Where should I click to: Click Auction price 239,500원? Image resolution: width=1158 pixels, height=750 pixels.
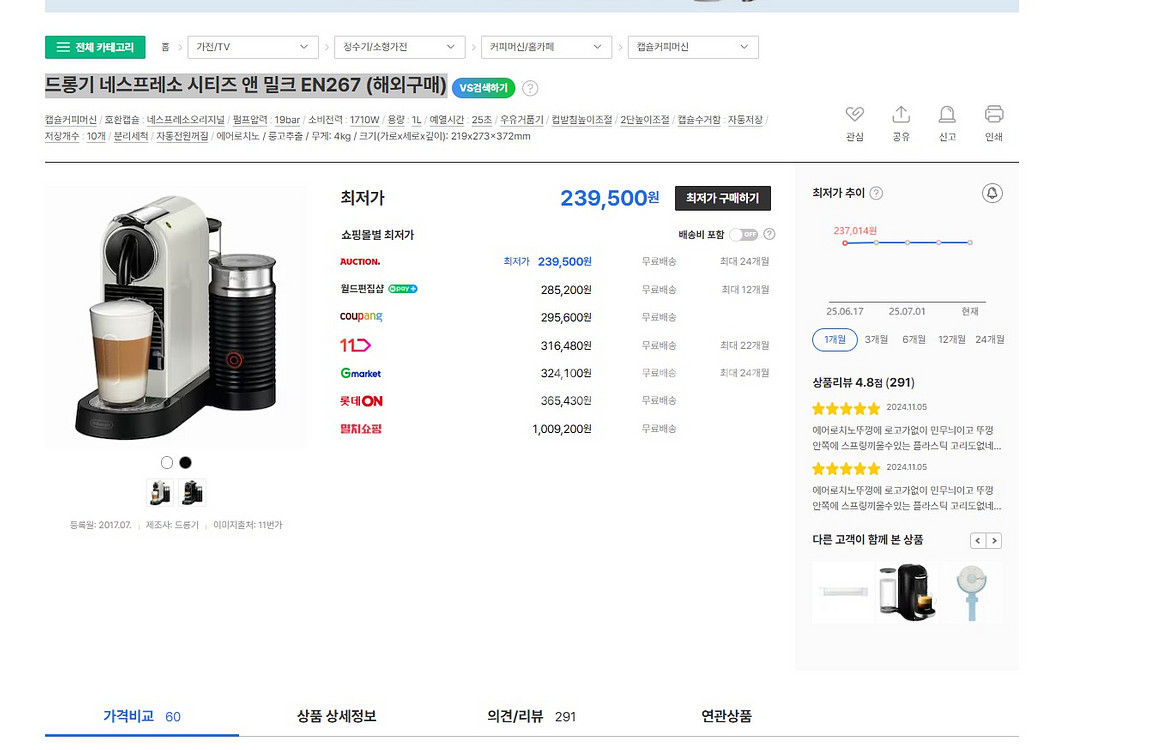[565, 261]
